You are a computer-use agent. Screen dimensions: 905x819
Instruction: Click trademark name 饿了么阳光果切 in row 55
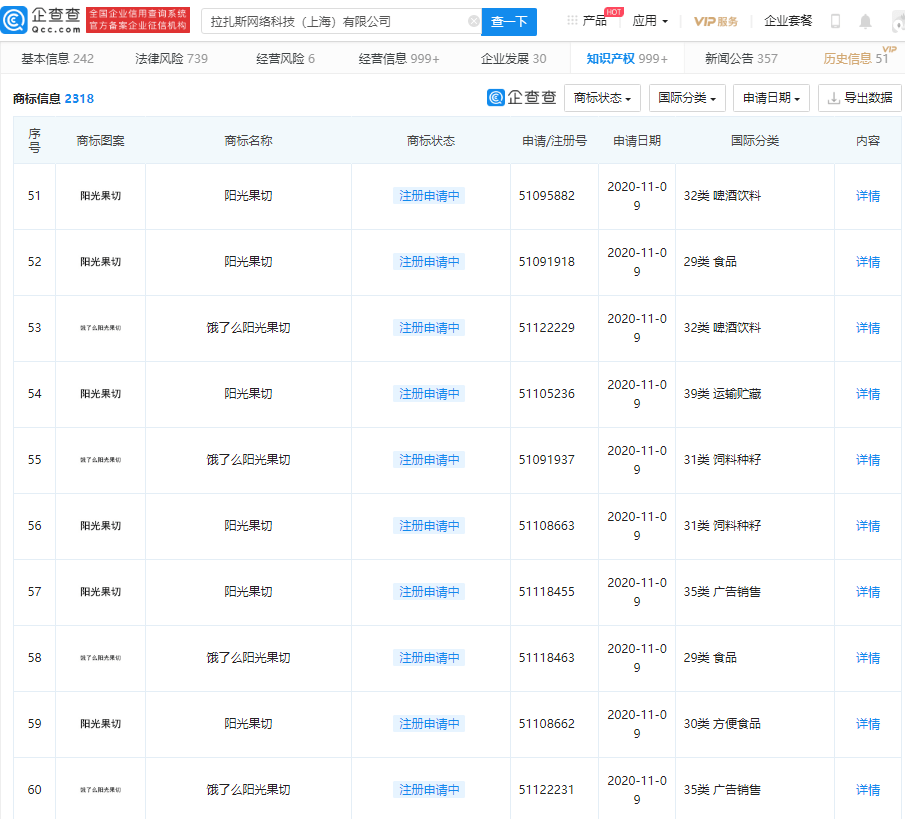point(248,460)
